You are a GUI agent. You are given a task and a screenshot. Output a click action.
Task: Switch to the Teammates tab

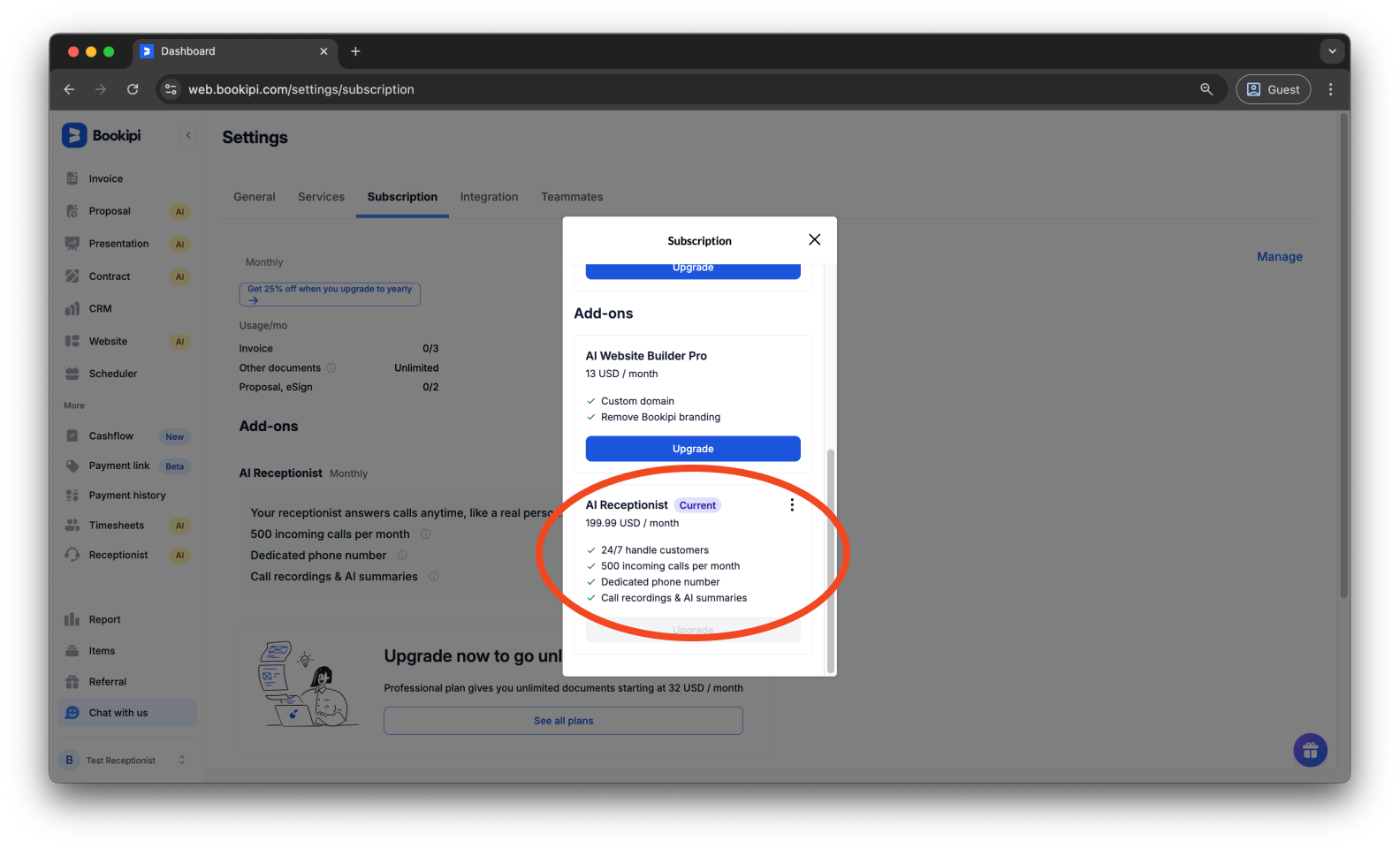[572, 197]
